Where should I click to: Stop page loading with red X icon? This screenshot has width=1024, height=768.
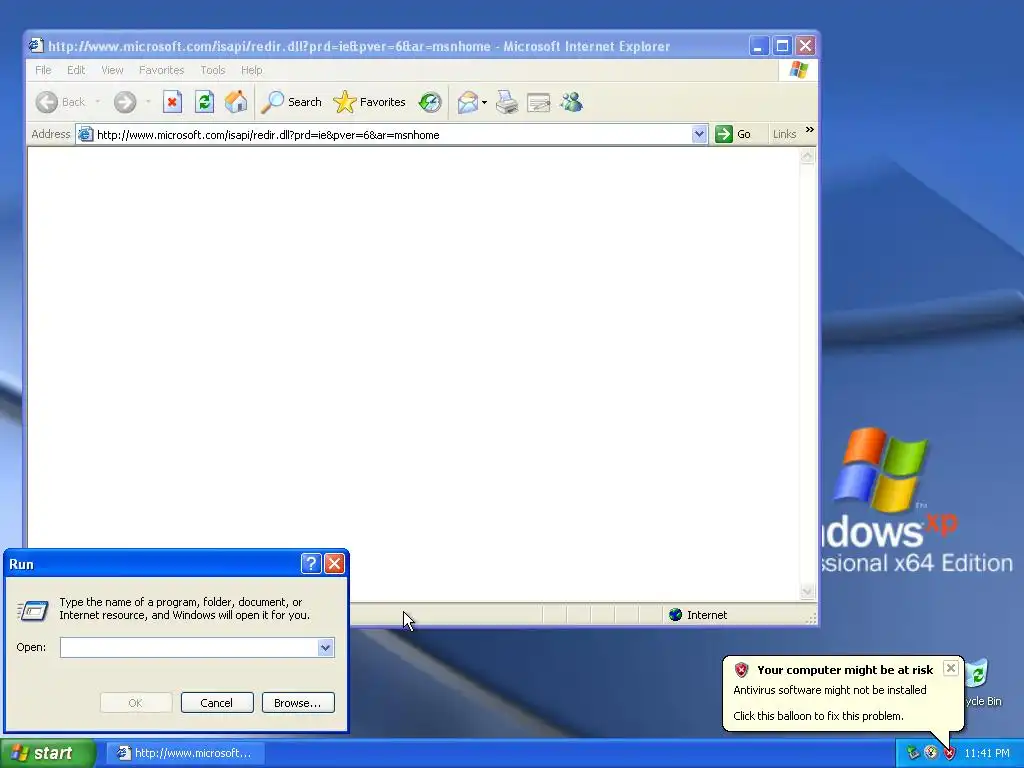172,102
